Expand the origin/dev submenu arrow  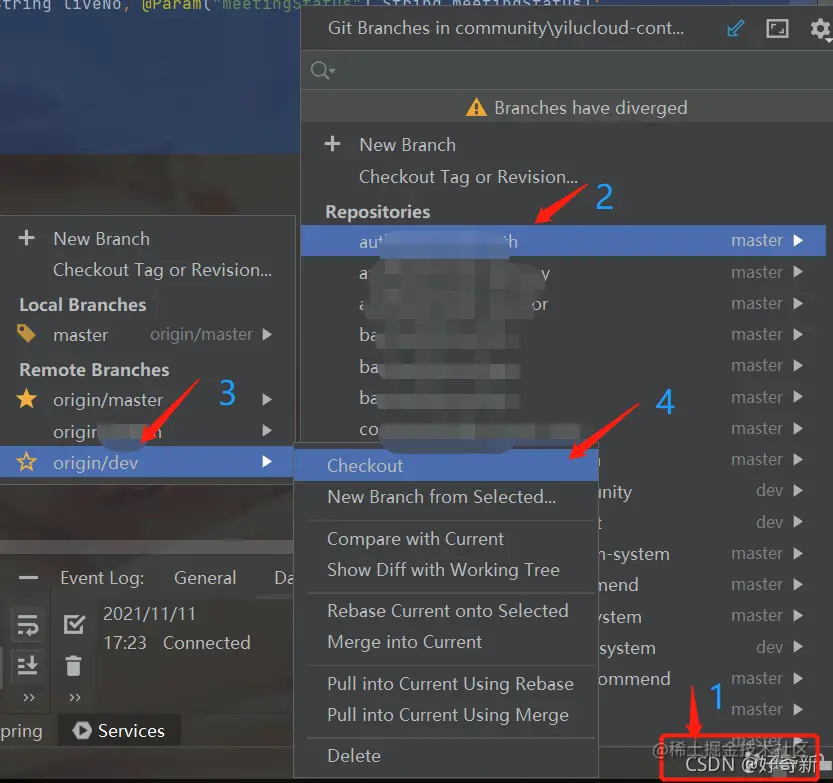pyautogui.click(x=267, y=462)
